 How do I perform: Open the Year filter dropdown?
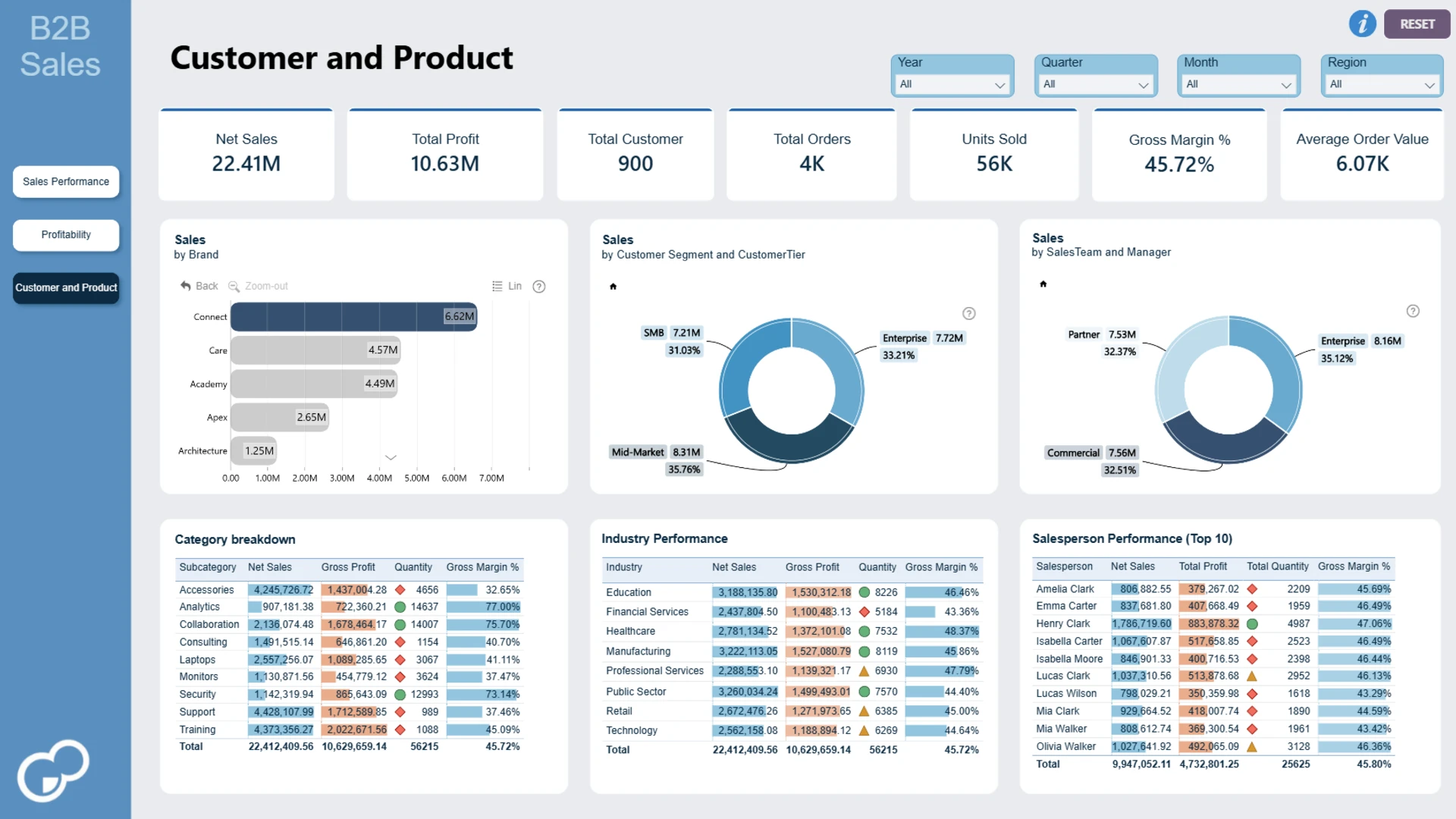[952, 84]
